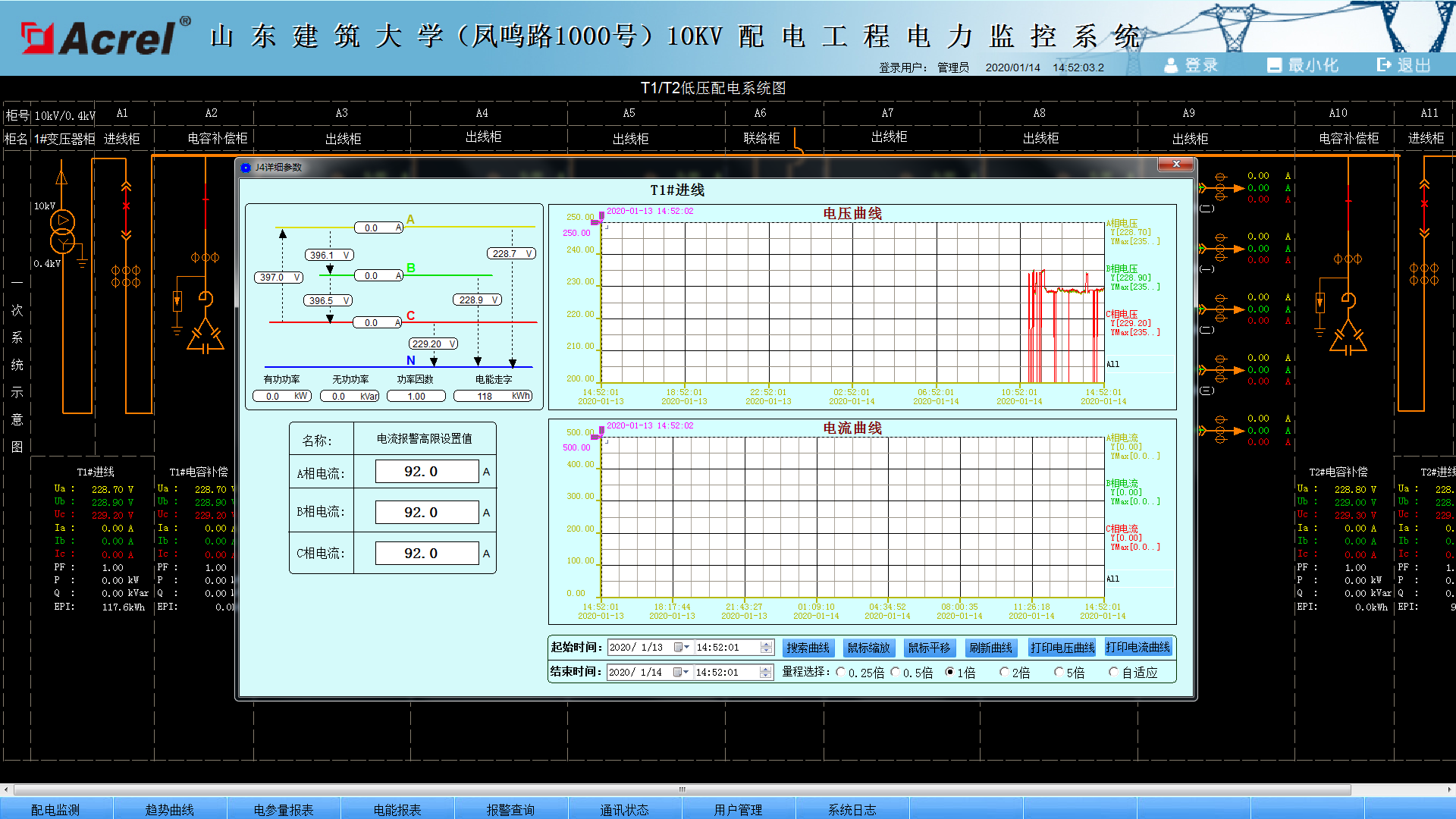Click the 搜索曲线 button

808,648
